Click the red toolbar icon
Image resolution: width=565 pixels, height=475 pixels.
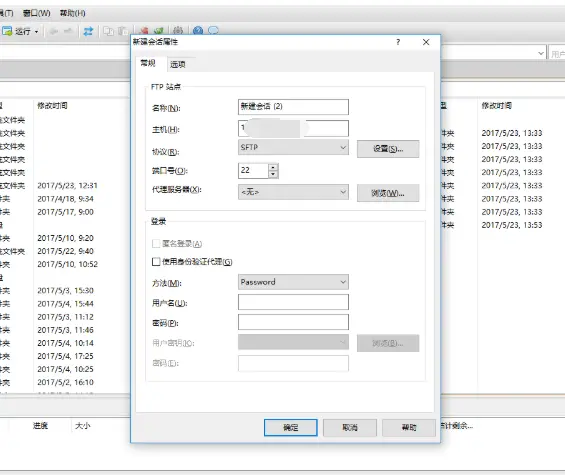coord(144,30)
